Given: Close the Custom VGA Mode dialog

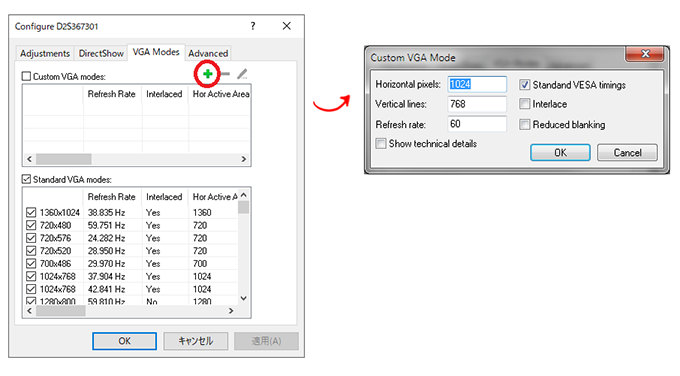Looking at the screenshot, I should pos(644,53).
